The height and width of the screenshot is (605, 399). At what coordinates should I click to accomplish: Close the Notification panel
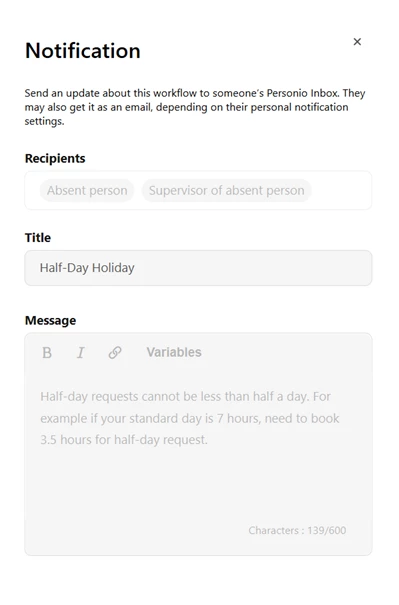[x=357, y=42]
